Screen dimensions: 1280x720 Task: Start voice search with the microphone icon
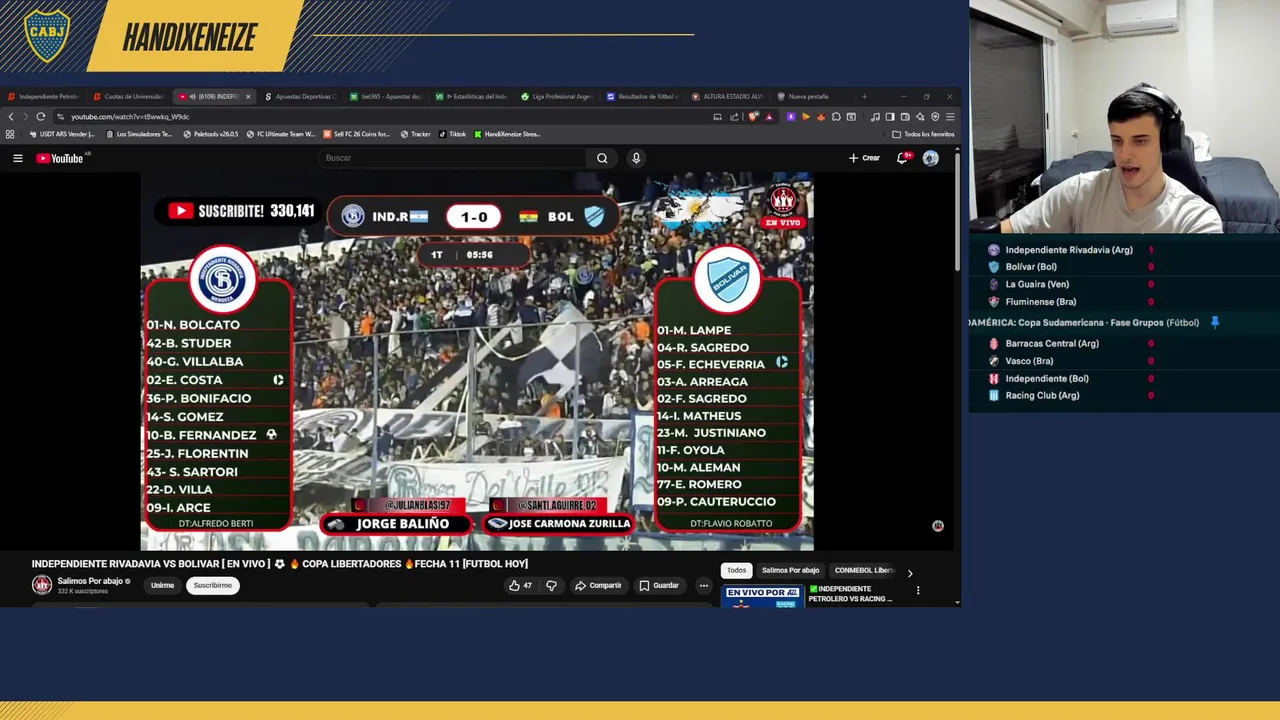click(x=635, y=158)
